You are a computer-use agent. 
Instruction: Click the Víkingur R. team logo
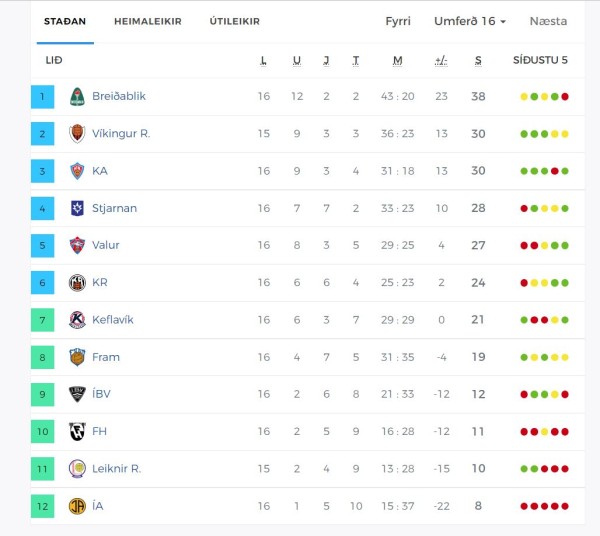[77, 134]
